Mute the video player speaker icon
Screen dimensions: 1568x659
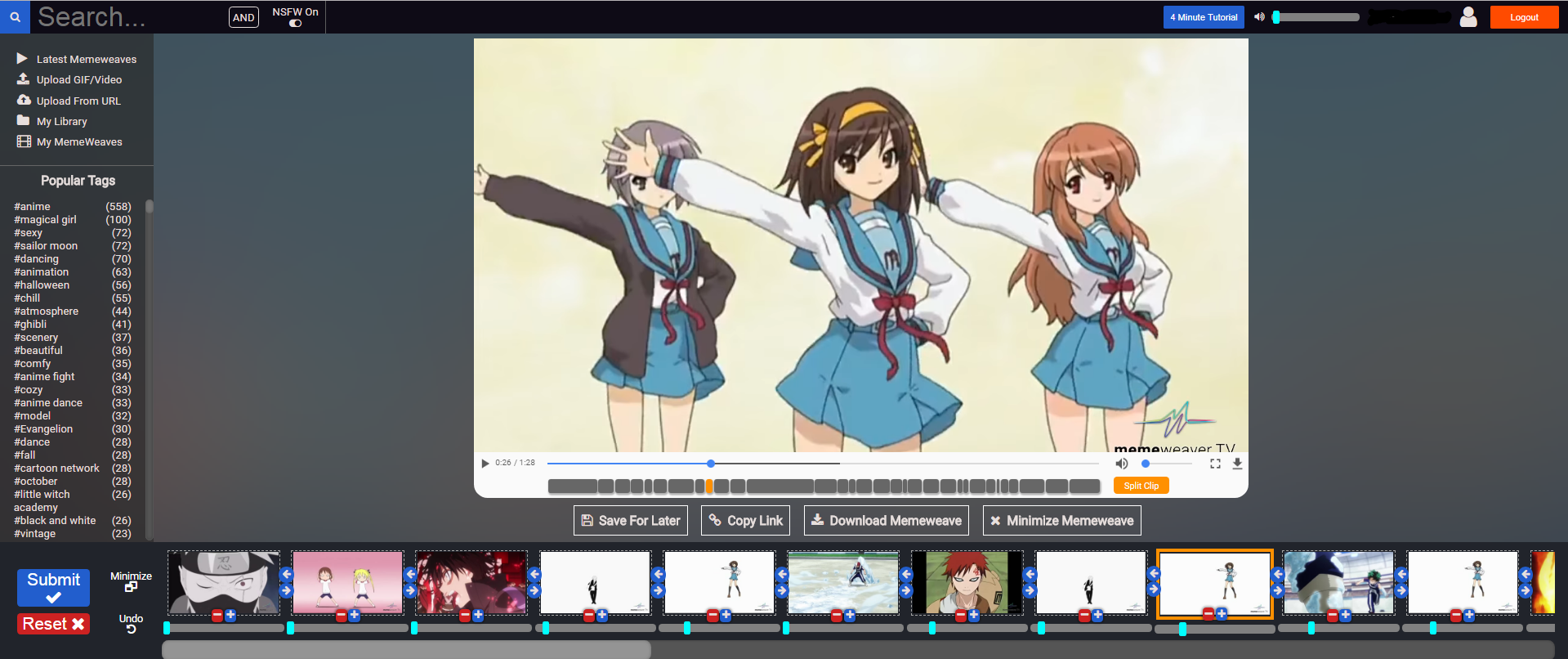click(1122, 464)
